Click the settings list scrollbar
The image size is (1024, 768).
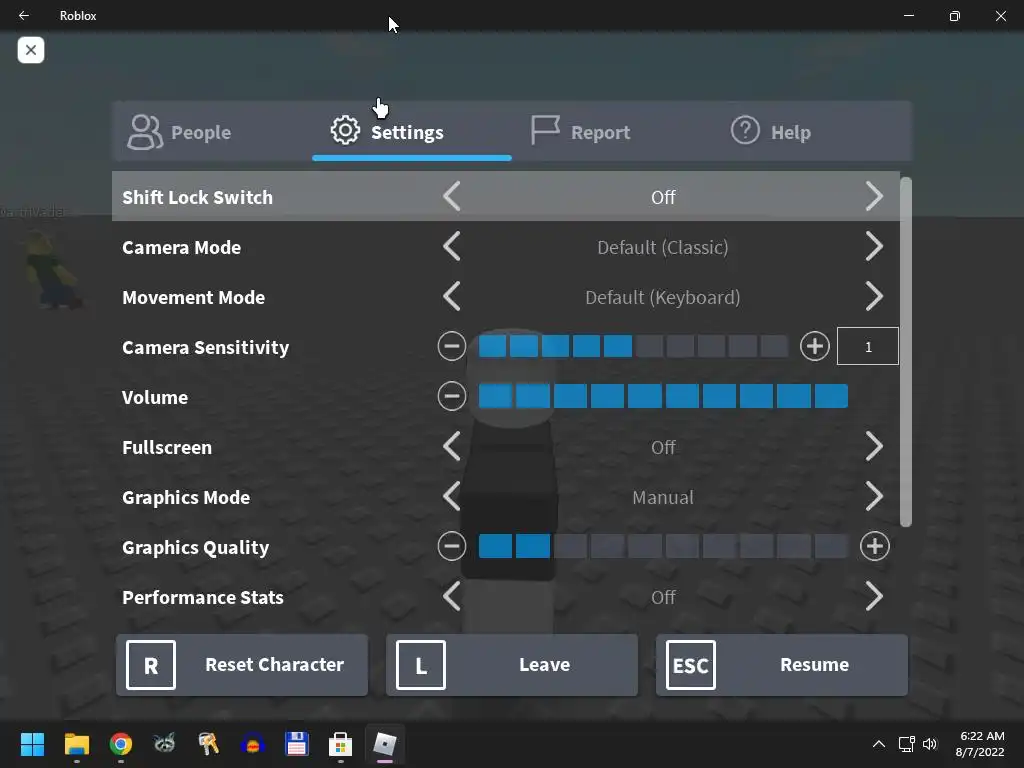(906, 351)
